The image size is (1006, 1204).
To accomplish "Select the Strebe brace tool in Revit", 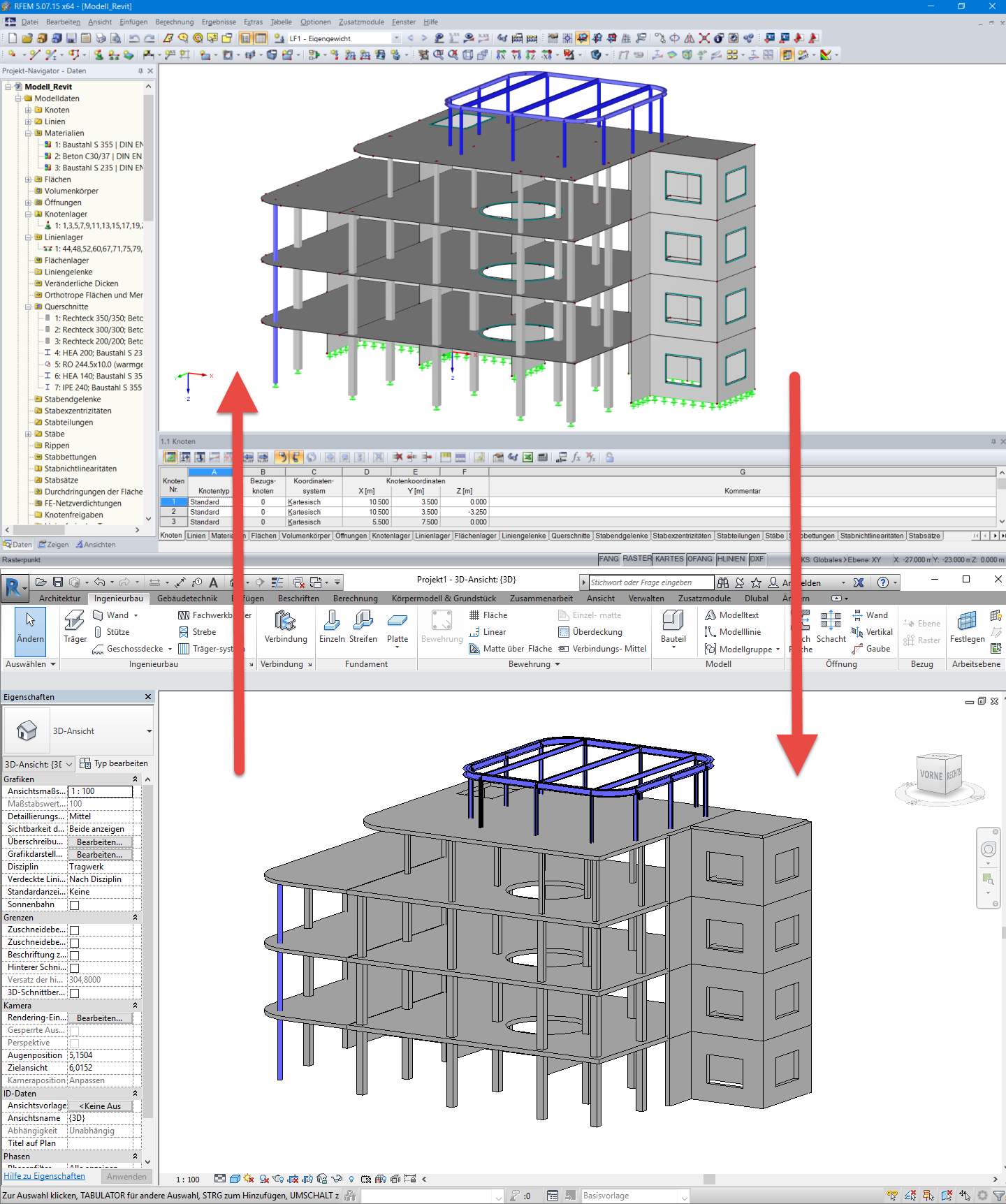I will click(197, 632).
